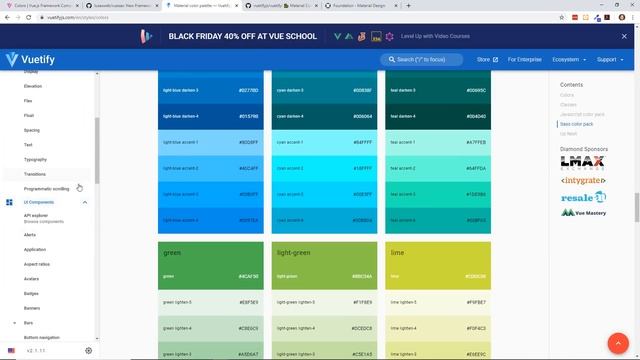Click the browser address bar
This screenshot has height=360, width=640.
(x=298, y=18)
